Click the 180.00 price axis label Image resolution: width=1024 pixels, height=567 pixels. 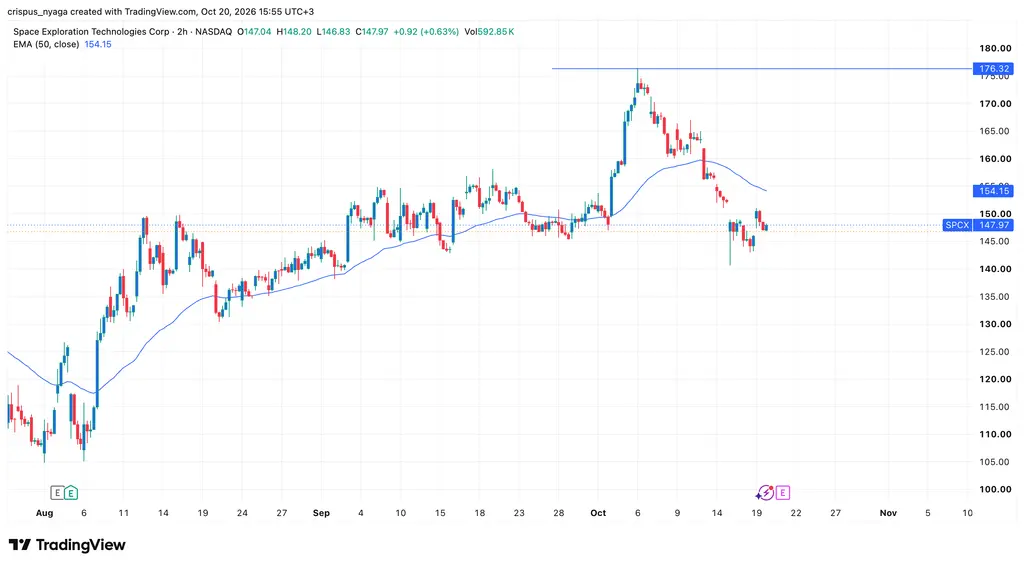[995, 48]
